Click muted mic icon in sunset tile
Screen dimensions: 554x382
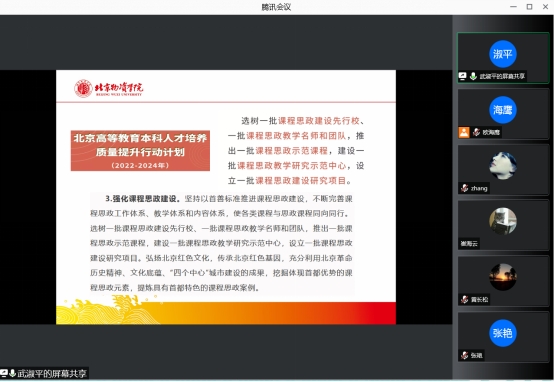tap(465, 300)
